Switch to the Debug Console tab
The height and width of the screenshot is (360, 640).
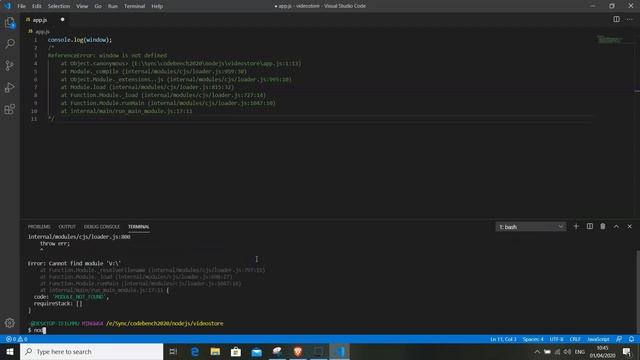coord(102,227)
